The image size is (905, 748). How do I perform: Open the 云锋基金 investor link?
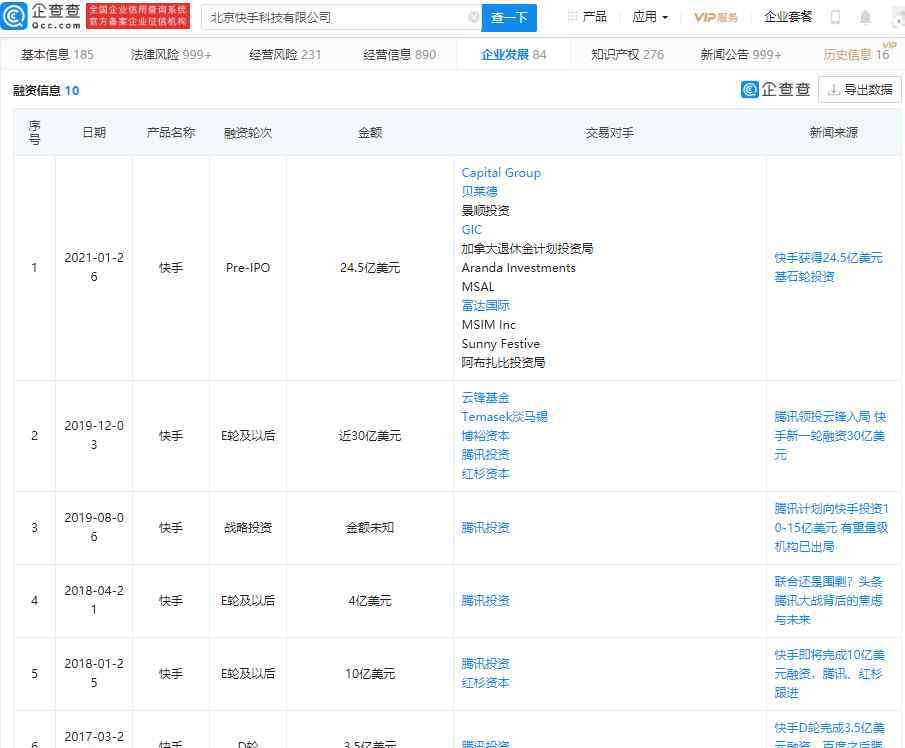[485, 398]
